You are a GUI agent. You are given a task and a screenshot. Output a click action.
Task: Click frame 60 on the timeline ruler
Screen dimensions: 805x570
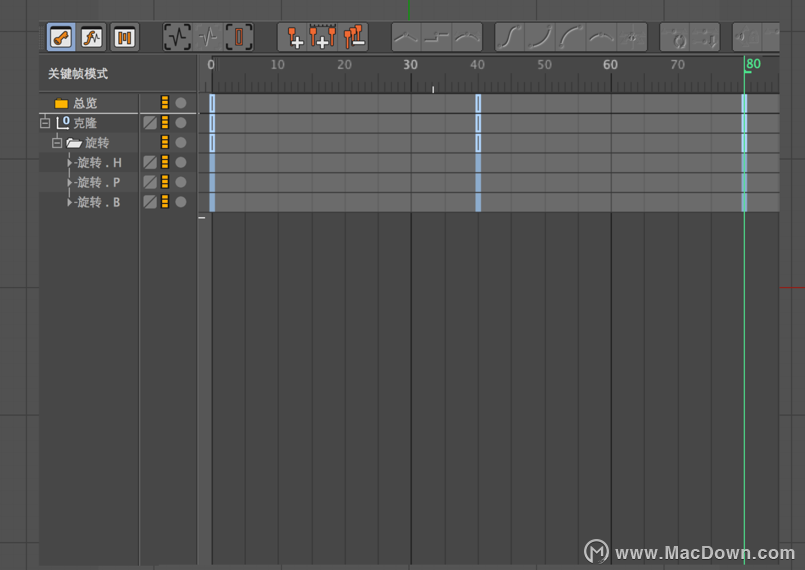pyautogui.click(x=610, y=65)
